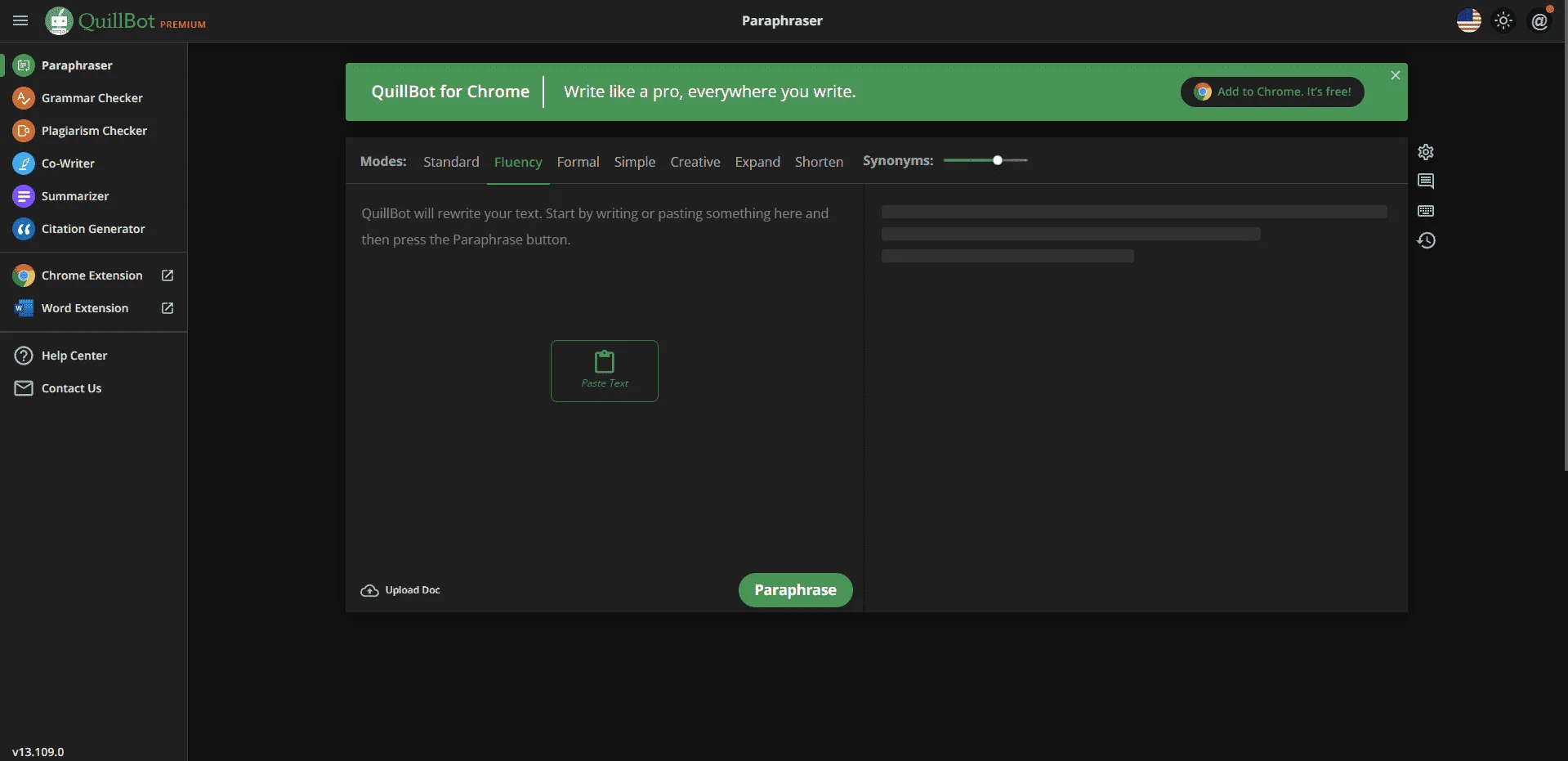Open the Help Center link
Image resolution: width=1568 pixels, height=761 pixels.
click(x=74, y=356)
